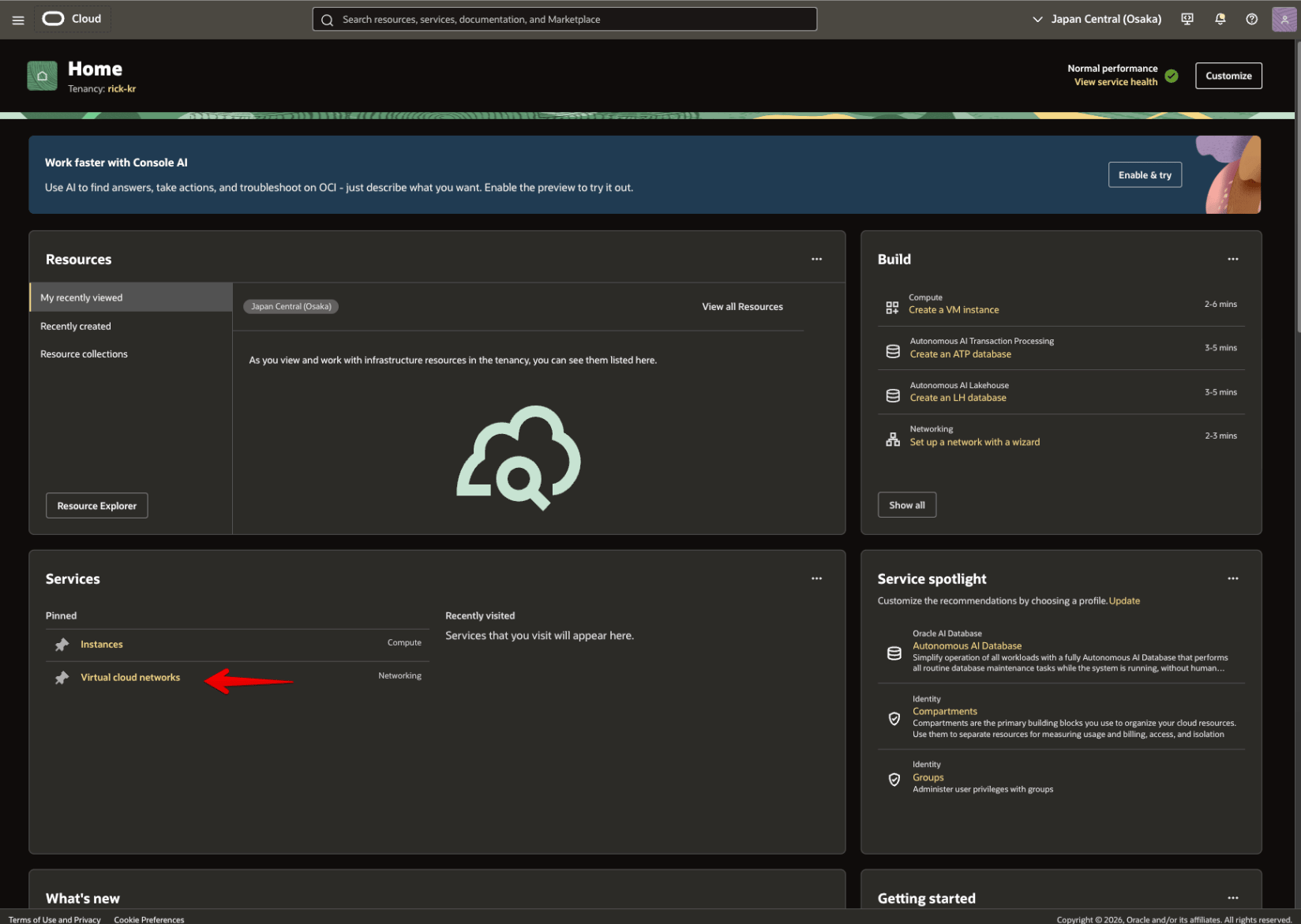Select the My recently viewed tab
Screen dimensions: 1301x924
tap(131, 297)
